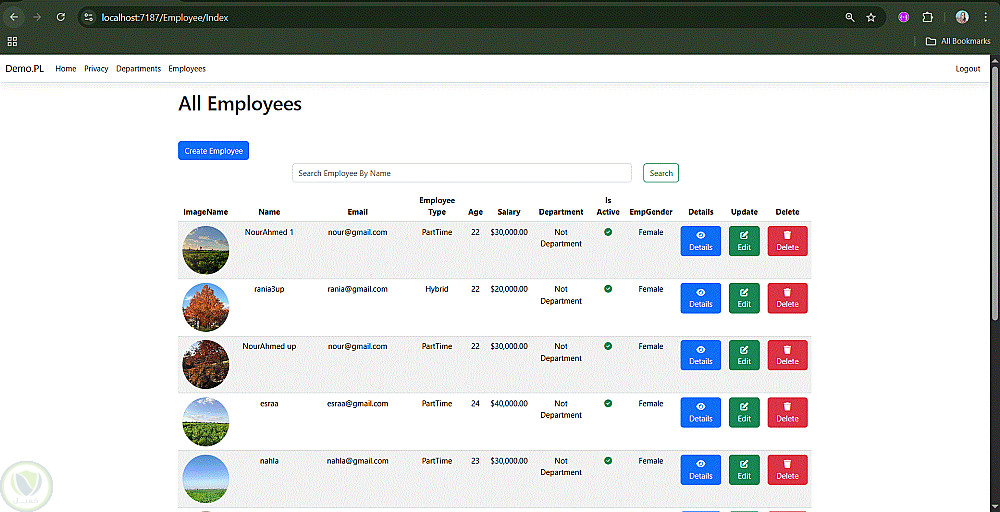Click the zoom magnifier icon in address bar

(849, 17)
